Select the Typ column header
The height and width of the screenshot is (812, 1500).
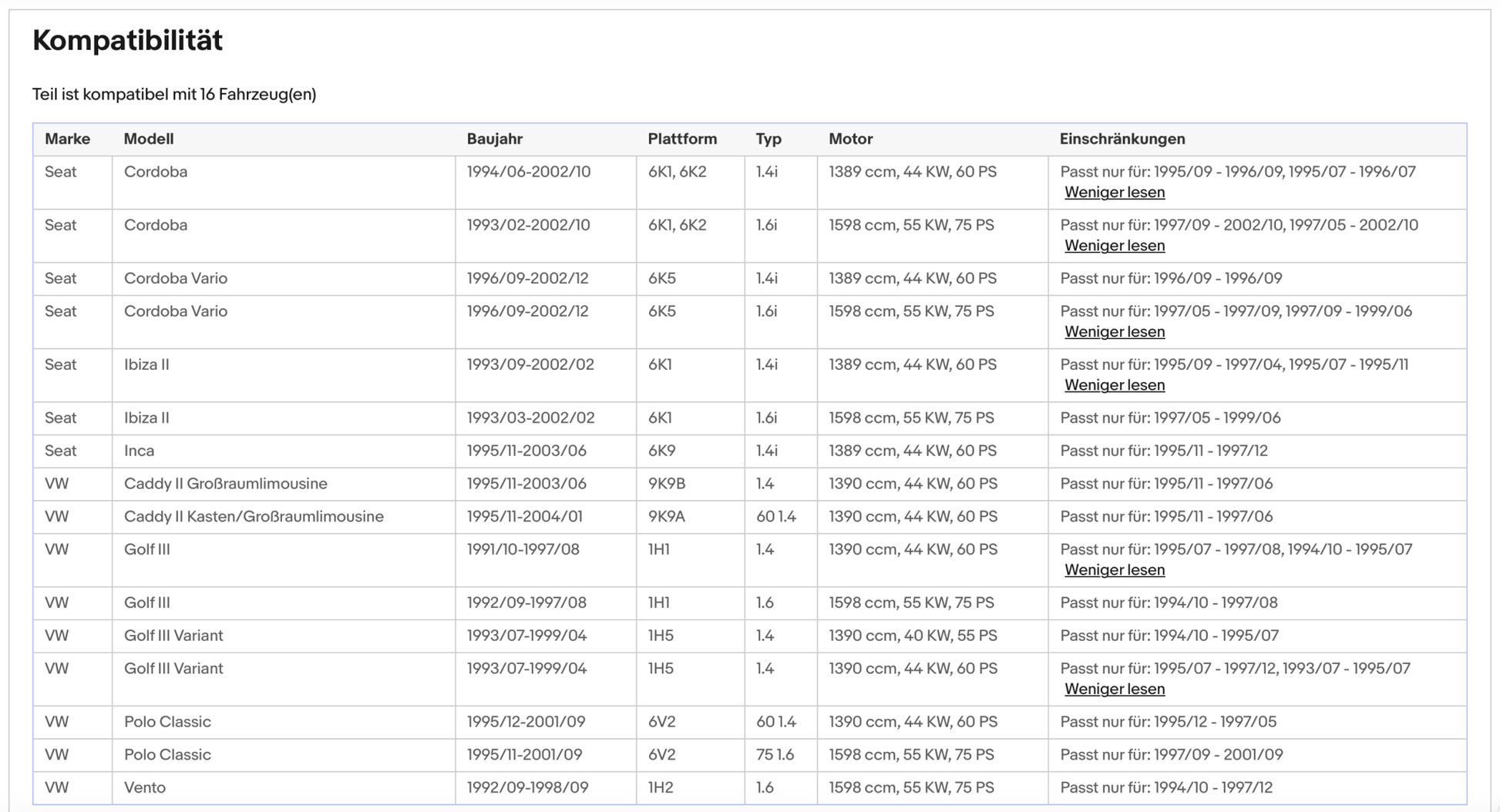pyautogui.click(x=768, y=139)
